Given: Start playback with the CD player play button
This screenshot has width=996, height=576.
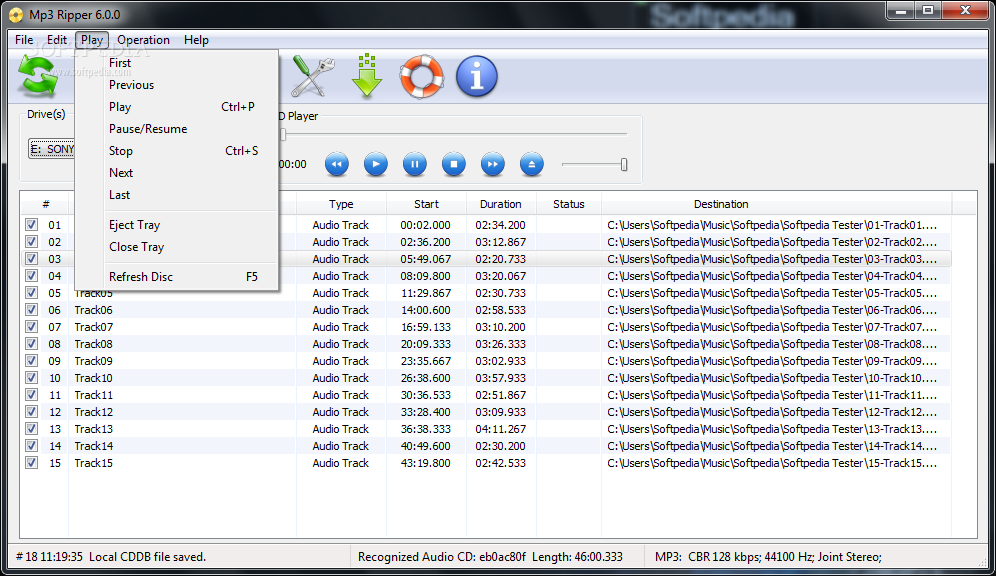Looking at the screenshot, I should pos(375,164).
